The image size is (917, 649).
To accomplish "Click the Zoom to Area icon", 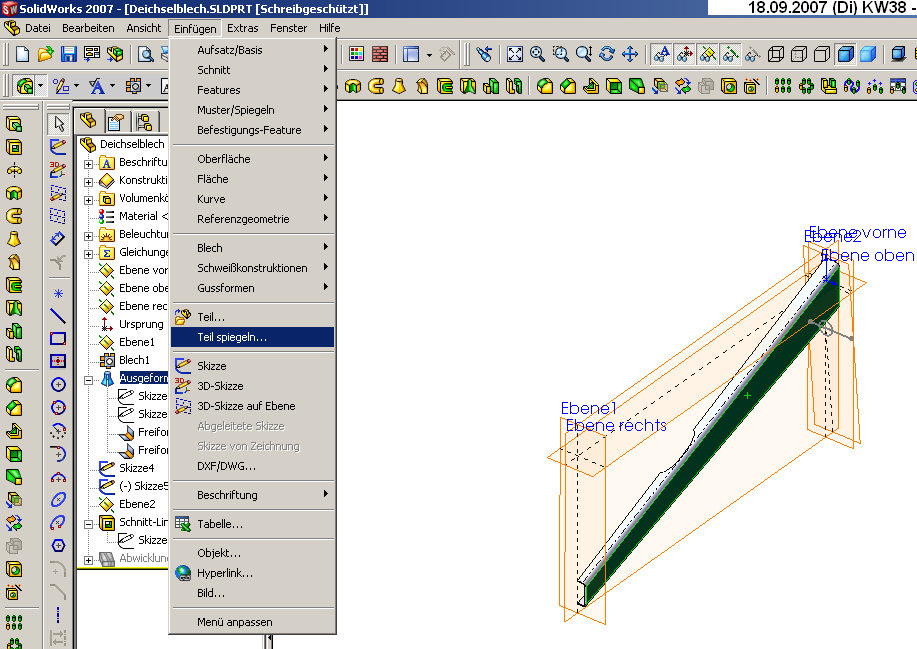I will click(561, 54).
